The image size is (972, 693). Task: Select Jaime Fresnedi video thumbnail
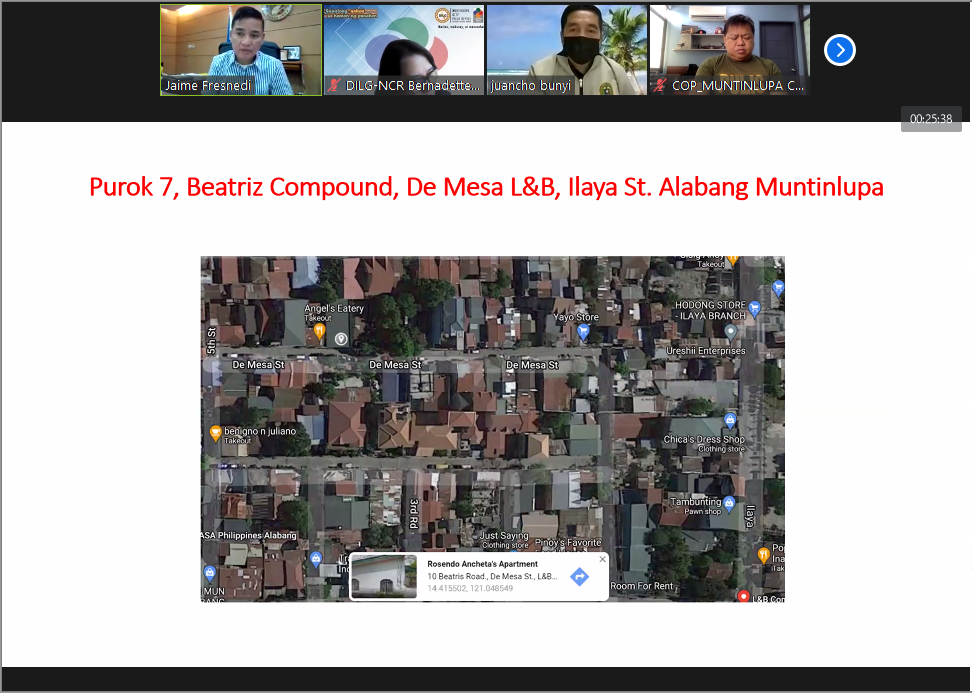click(241, 50)
